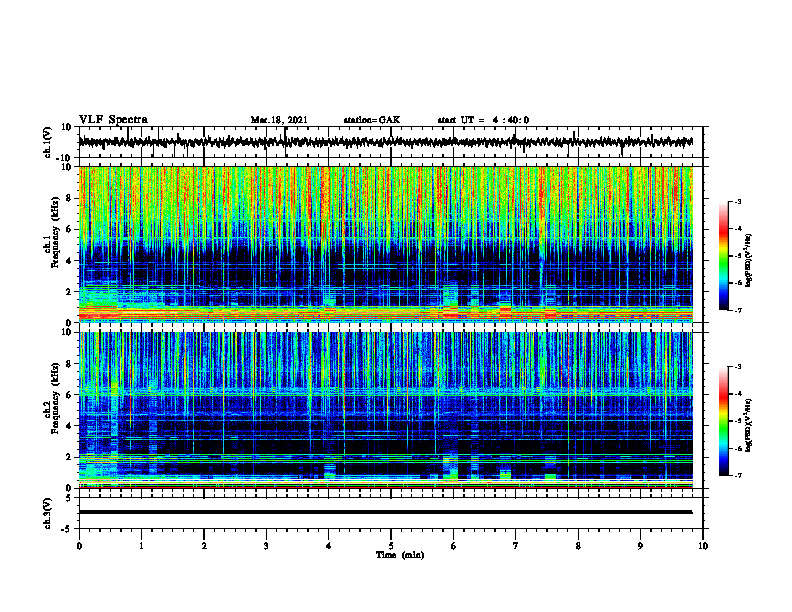Click the "2" tick on the time axis
The image size is (792, 612).
click(204, 546)
